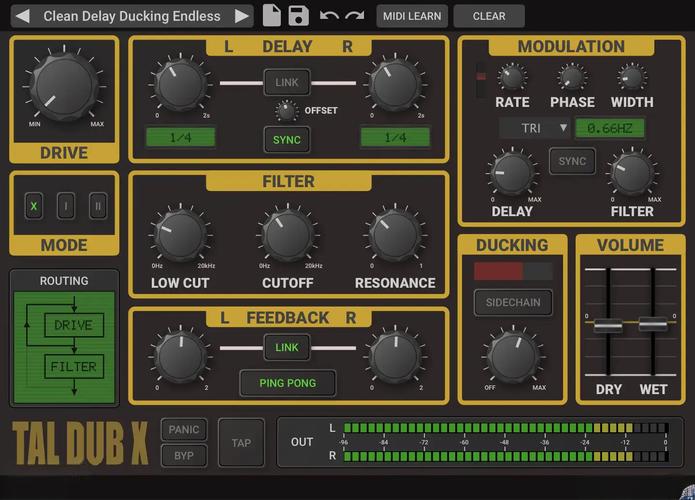
Task: Click the RESONANCE filter knob
Action: [x=395, y=235]
